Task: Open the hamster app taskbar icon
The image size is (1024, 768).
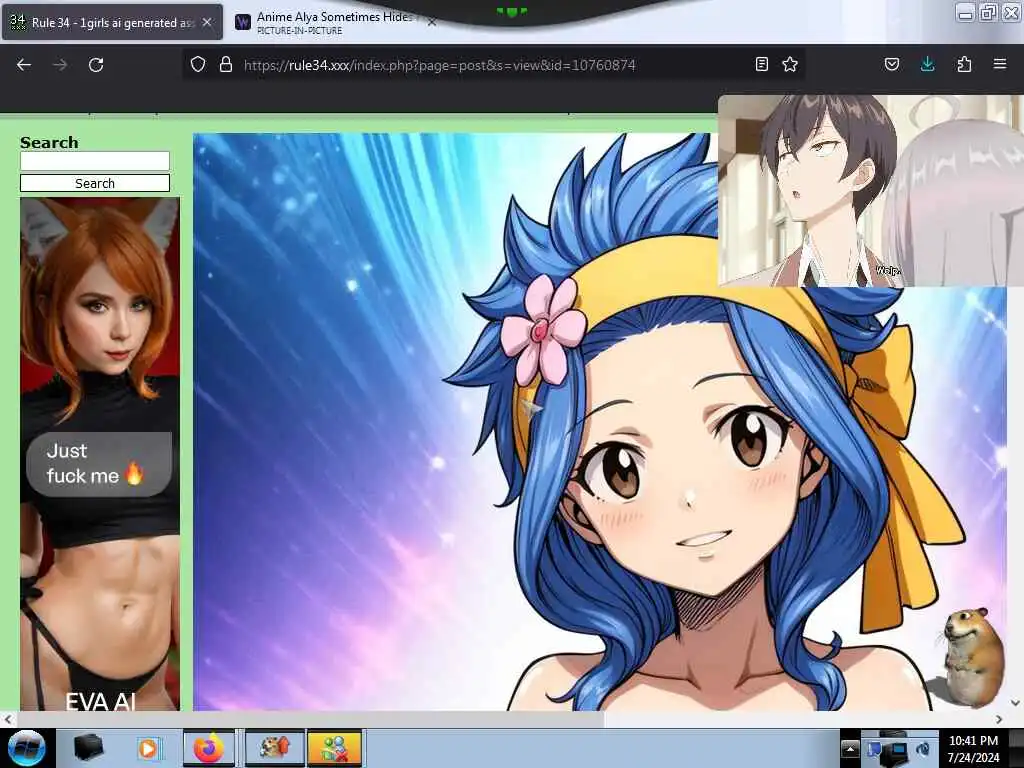Action: click(x=274, y=748)
